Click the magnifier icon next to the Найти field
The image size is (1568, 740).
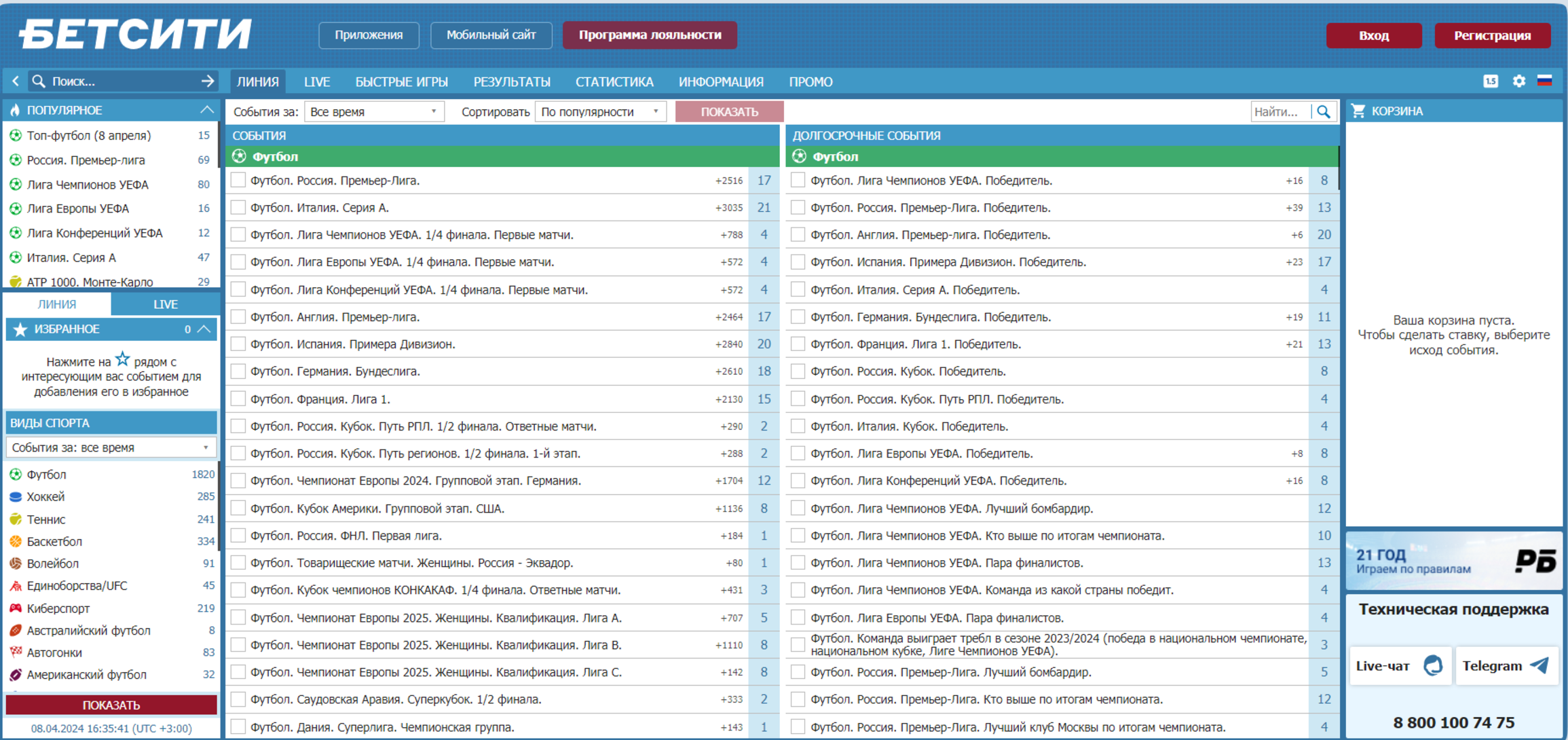coord(1324,111)
